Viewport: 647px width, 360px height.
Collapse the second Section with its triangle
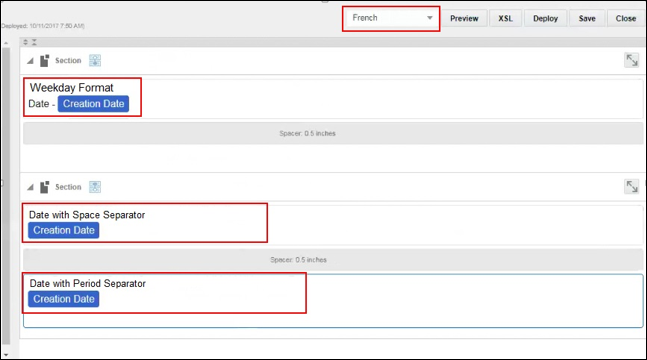click(x=30, y=187)
